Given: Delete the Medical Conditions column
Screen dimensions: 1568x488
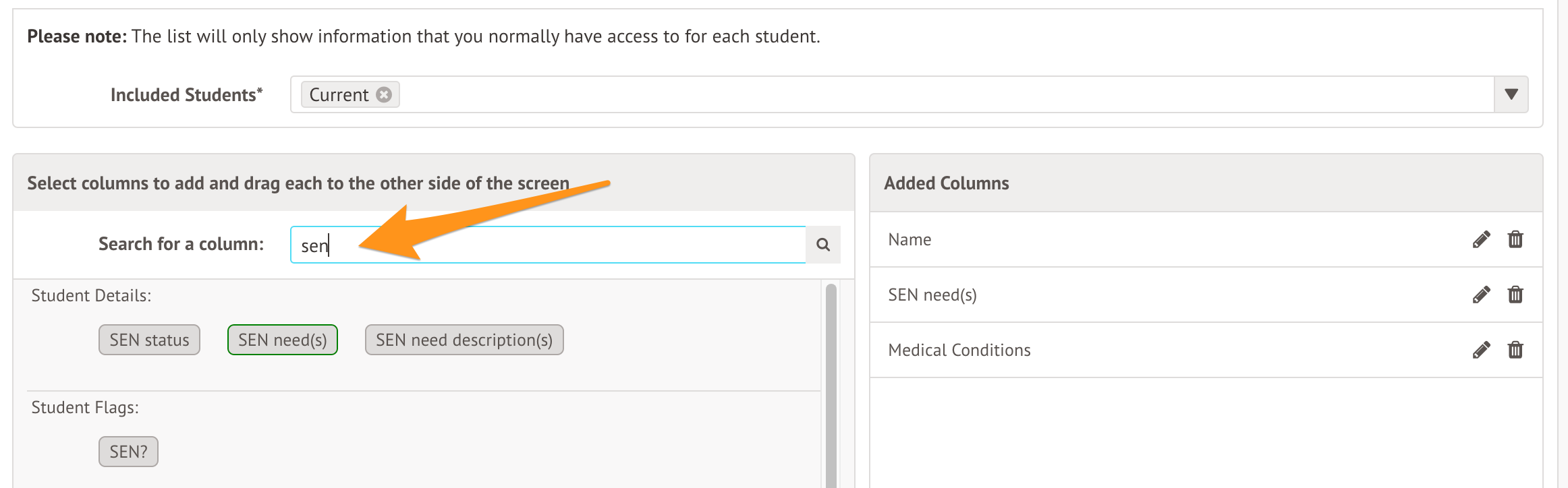Looking at the screenshot, I should click(x=1515, y=350).
